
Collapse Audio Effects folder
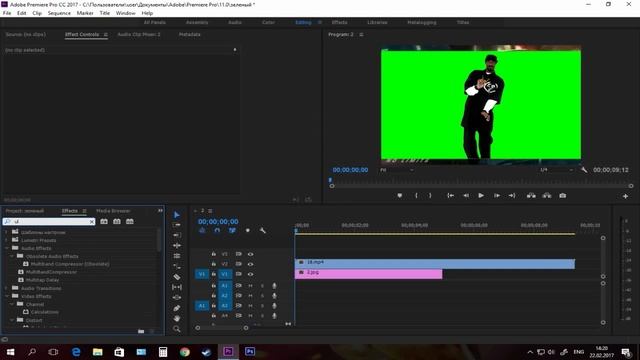pyautogui.click(x=7, y=248)
